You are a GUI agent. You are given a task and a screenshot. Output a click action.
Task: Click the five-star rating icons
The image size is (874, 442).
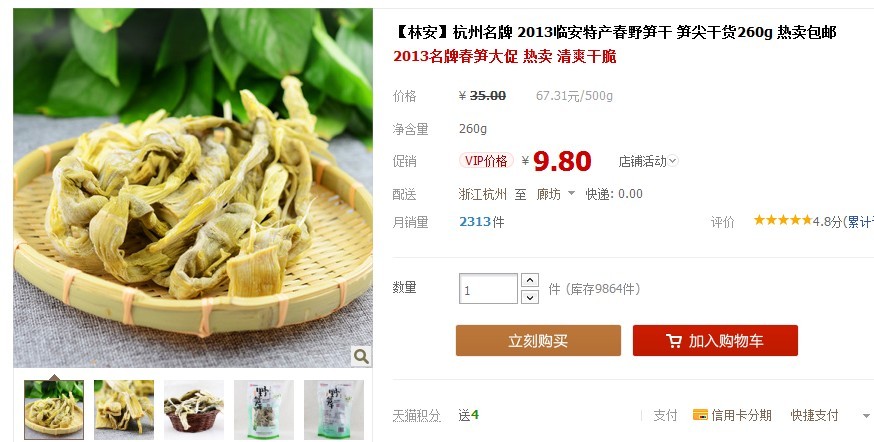pos(783,220)
